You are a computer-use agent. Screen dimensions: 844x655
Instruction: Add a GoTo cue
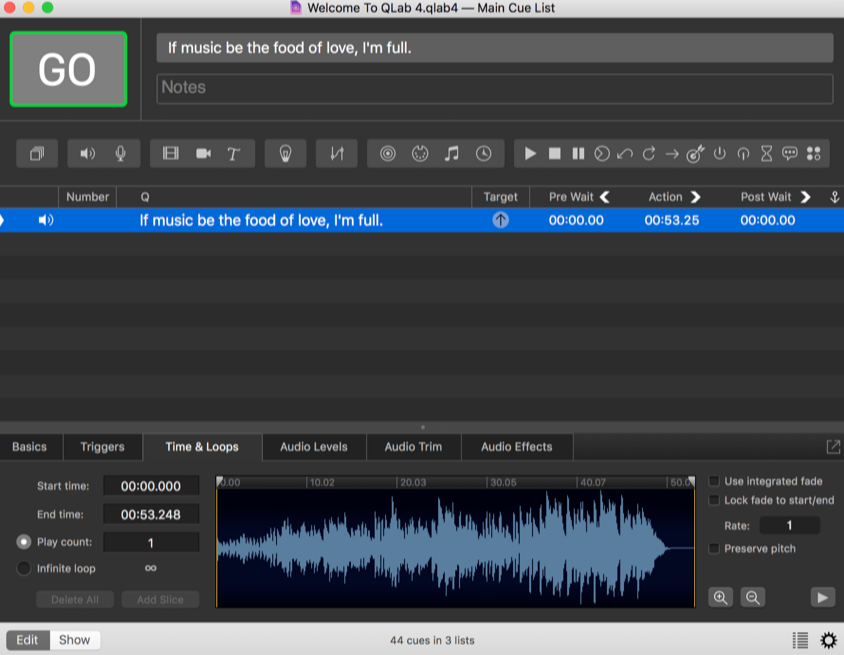[x=672, y=154]
